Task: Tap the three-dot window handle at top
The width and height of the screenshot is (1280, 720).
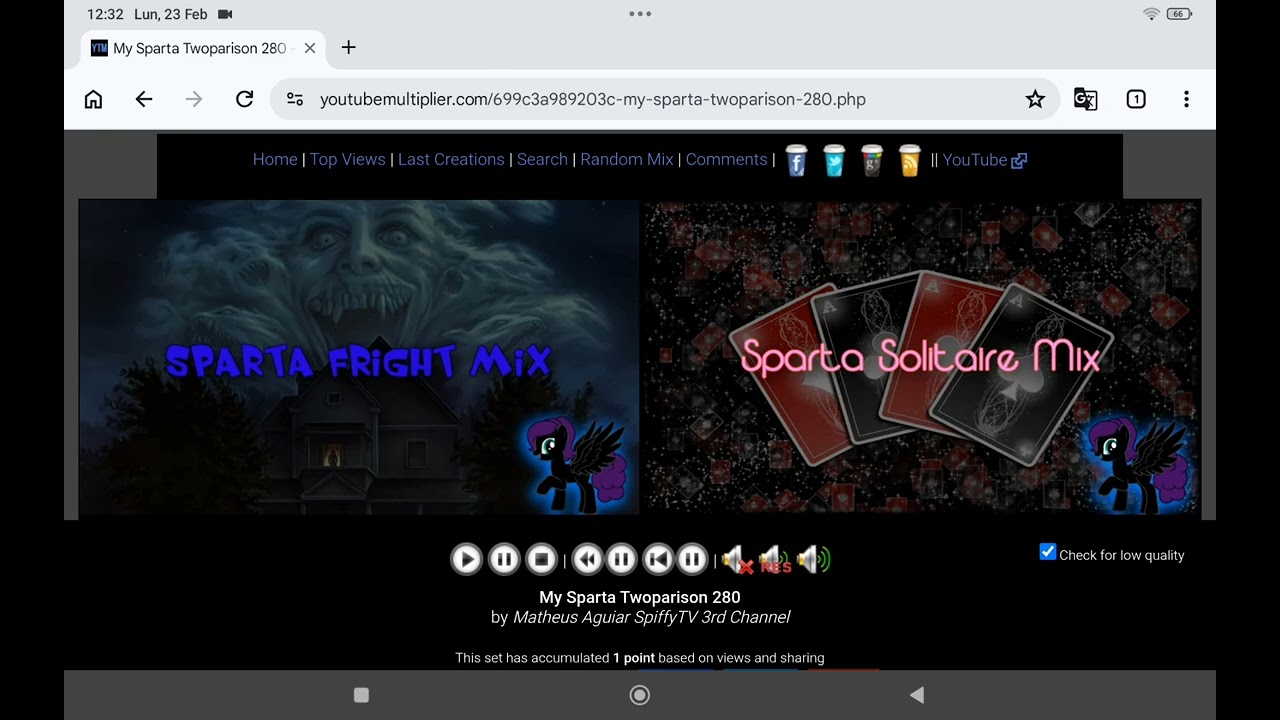Action: click(x=640, y=14)
